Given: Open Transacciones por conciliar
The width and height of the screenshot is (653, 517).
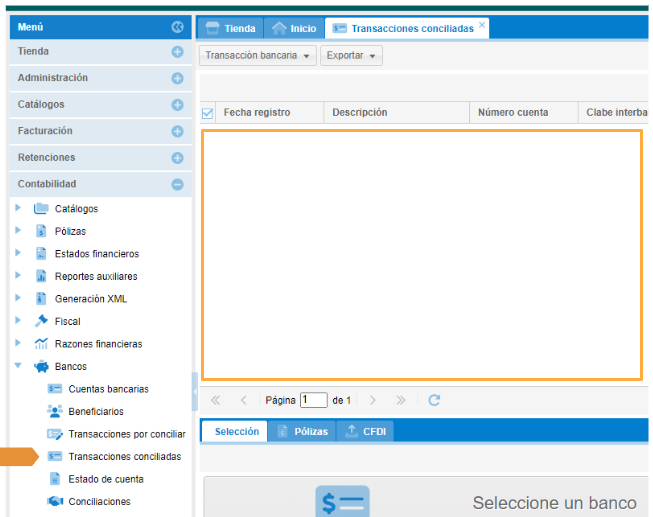Looking at the screenshot, I should click(126, 434).
